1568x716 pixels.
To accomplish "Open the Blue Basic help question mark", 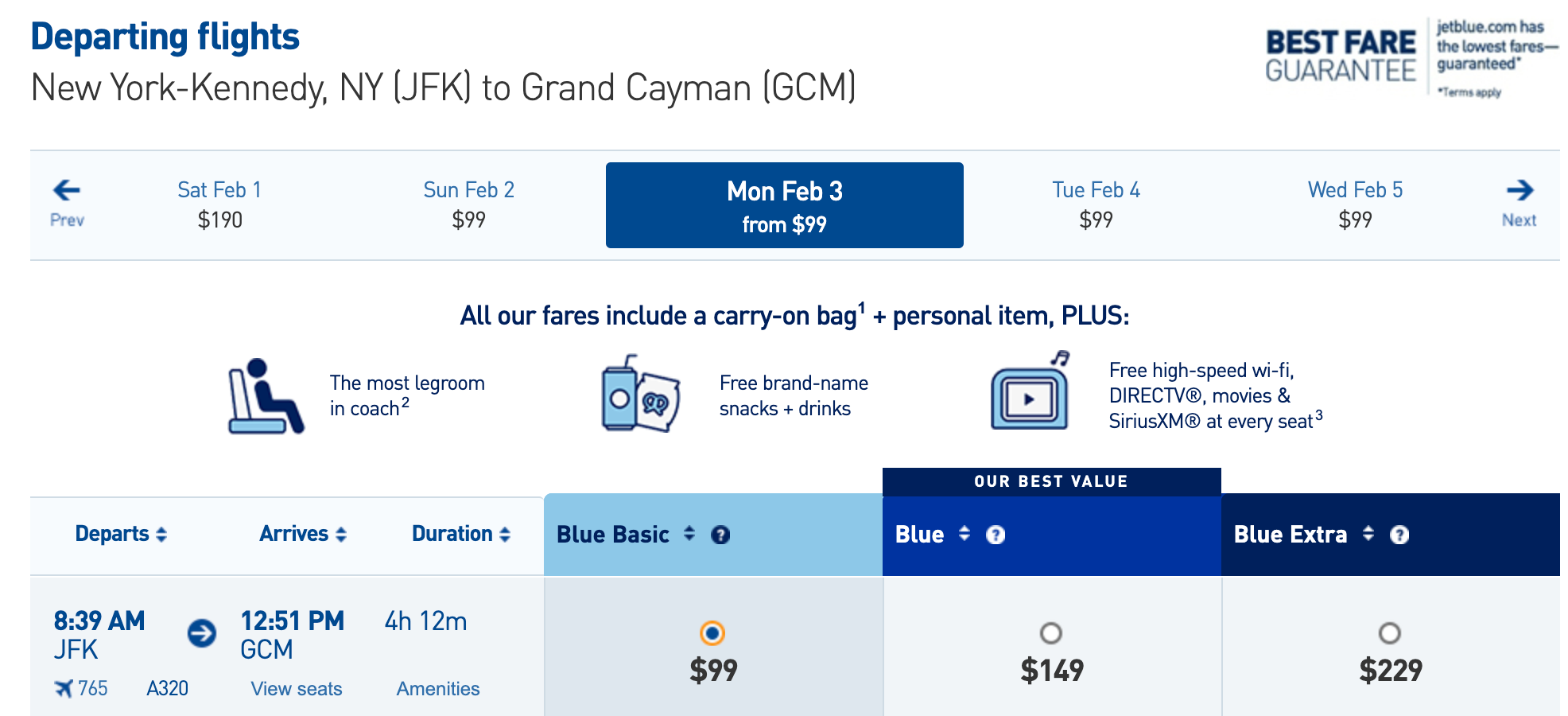I will pyautogui.click(x=720, y=535).
